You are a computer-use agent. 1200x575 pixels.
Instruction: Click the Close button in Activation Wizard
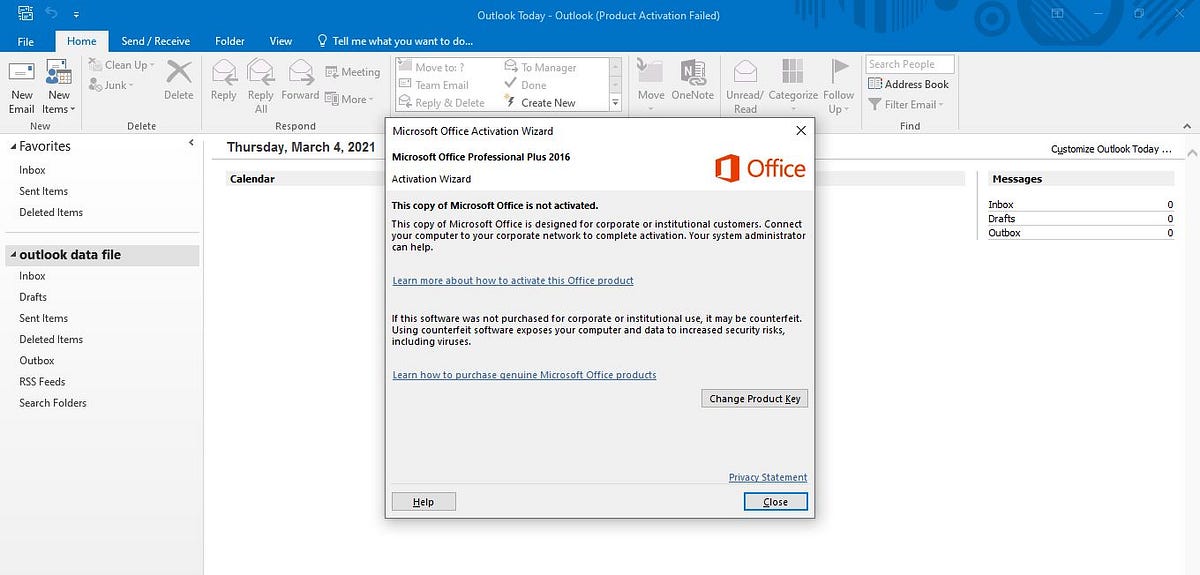click(776, 502)
